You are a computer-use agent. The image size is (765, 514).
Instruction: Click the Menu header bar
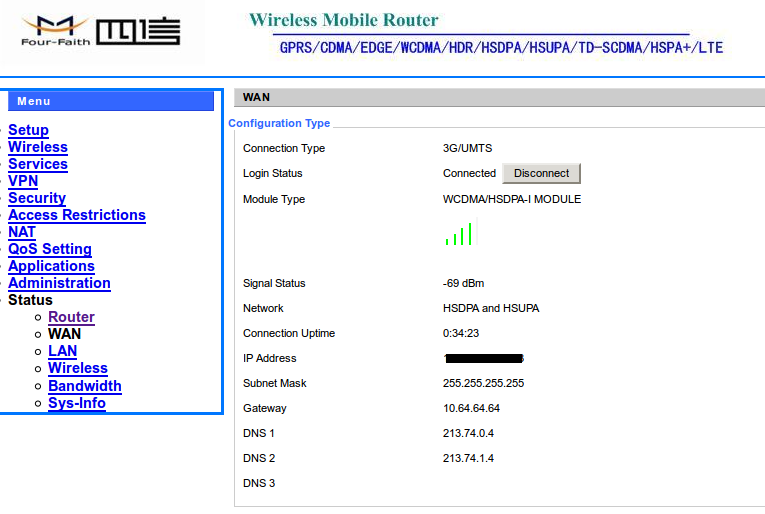coord(111,101)
